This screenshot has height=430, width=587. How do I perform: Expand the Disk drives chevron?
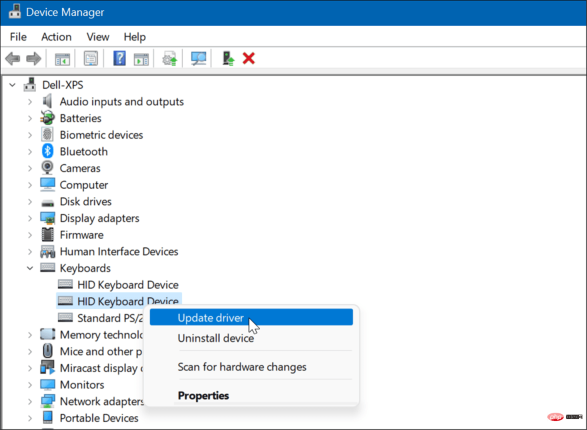point(30,201)
